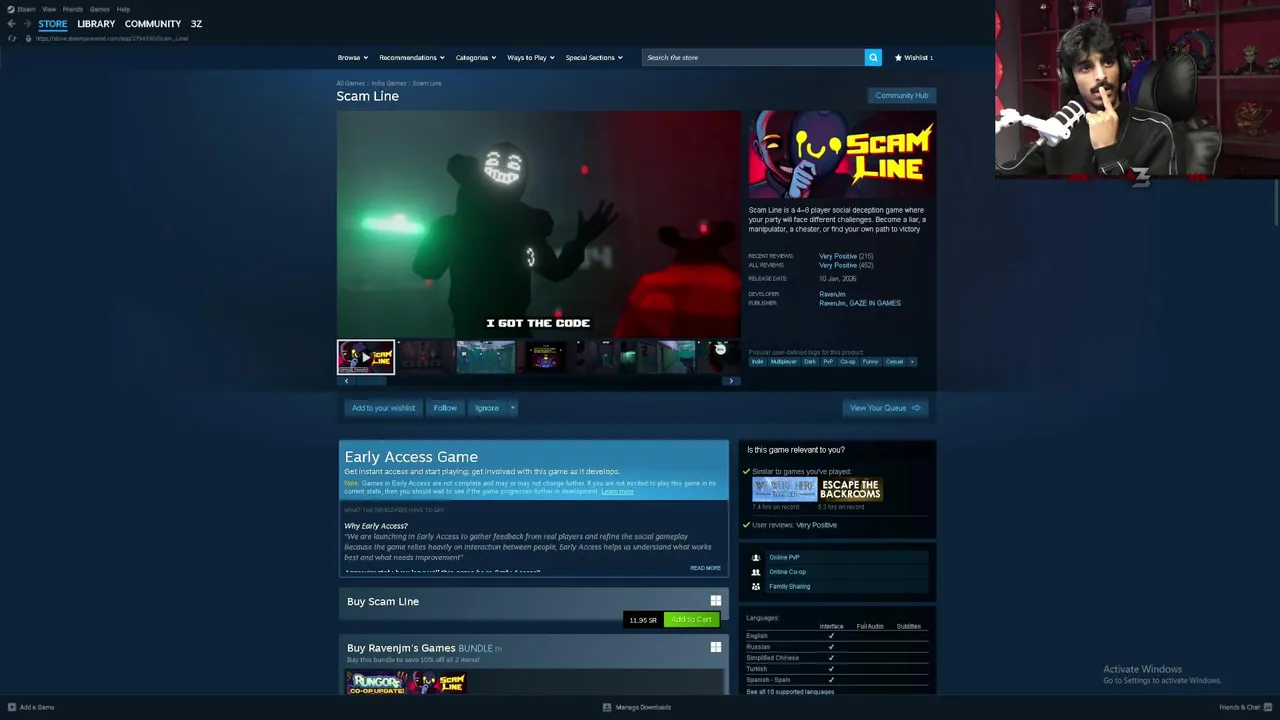Switch to the LIBRARY tab

point(96,24)
